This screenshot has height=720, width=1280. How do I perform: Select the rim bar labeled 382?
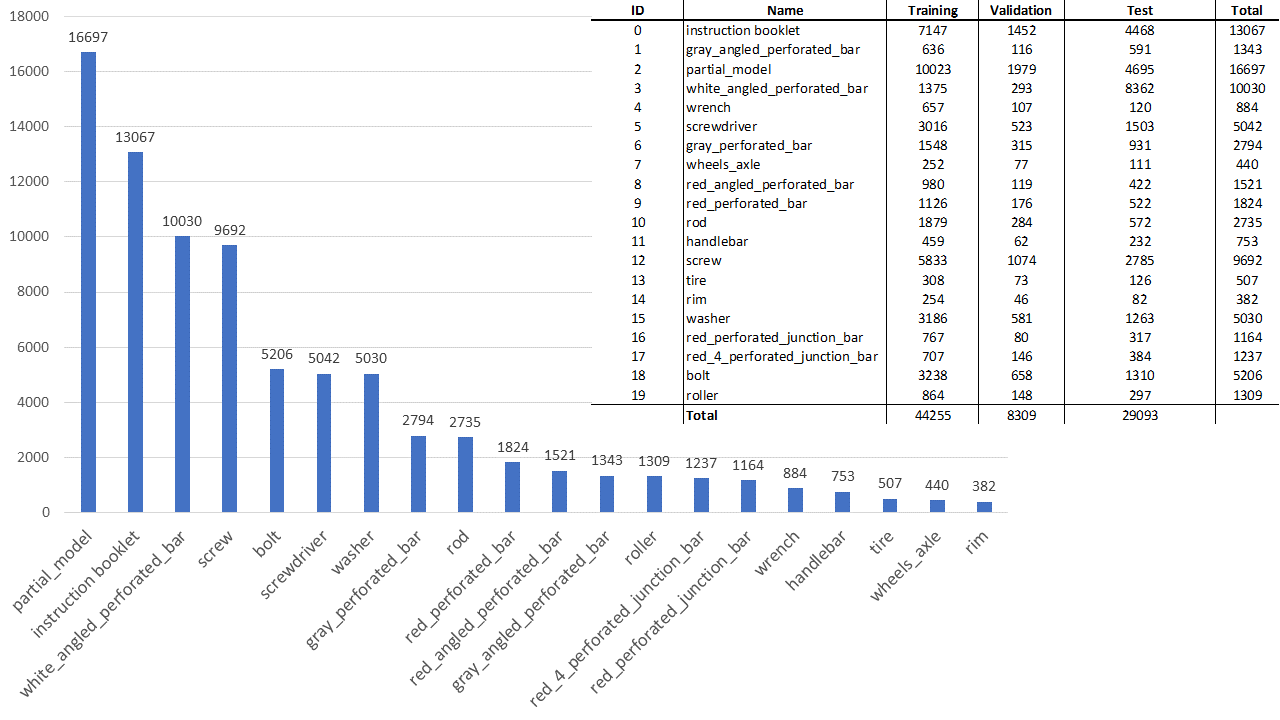pos(984,507)
